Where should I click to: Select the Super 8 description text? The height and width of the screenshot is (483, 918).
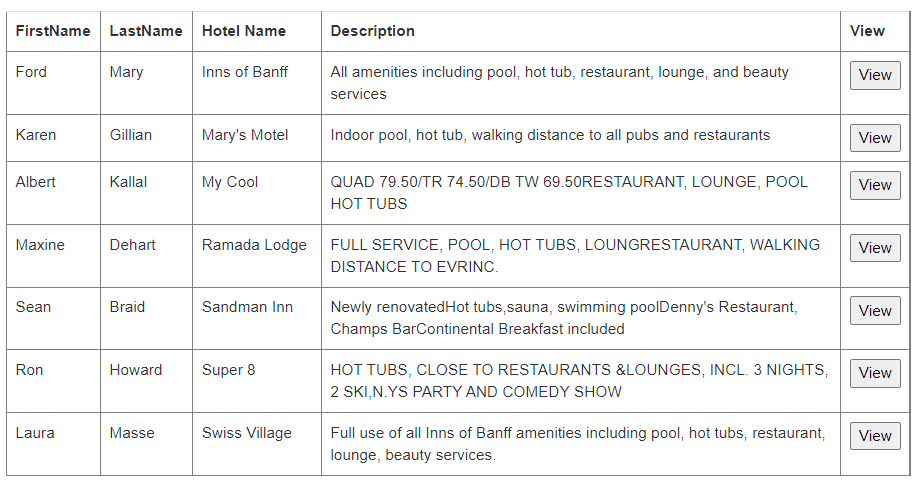[579, 381]
